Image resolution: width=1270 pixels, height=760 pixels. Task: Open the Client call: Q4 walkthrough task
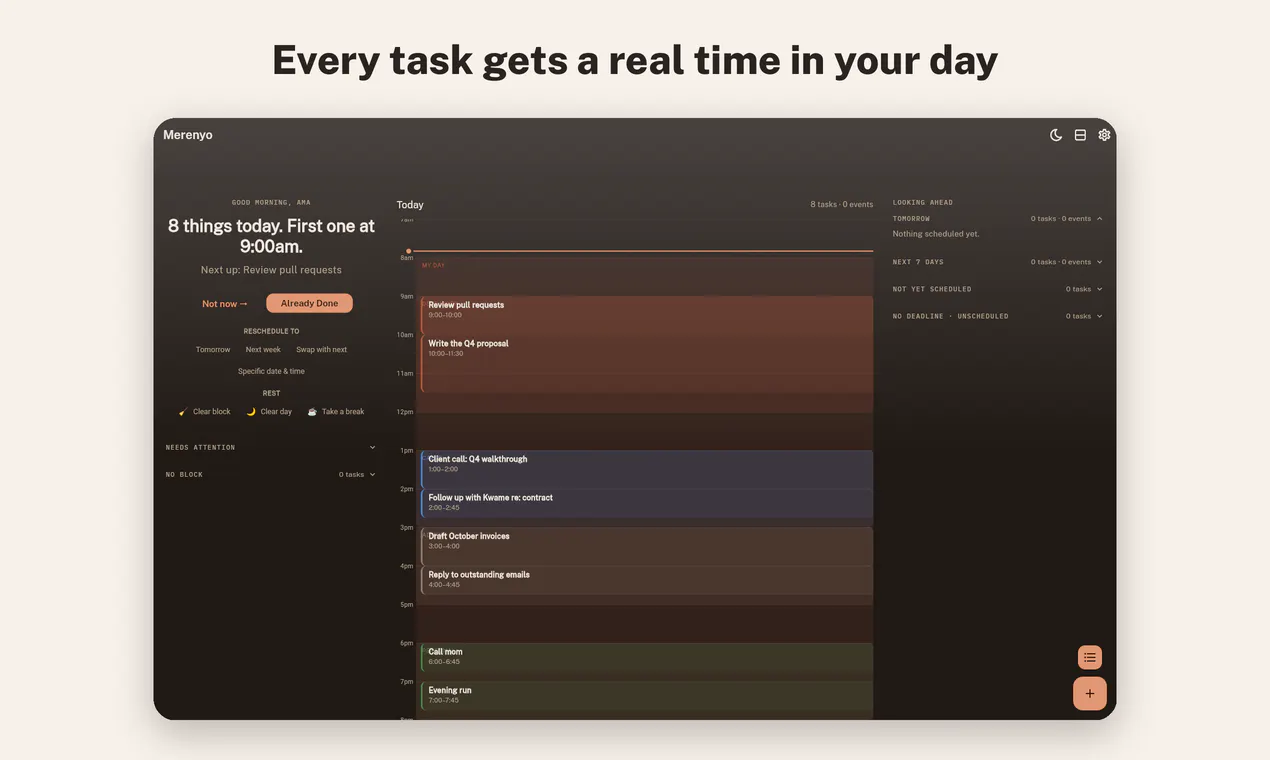647,469
